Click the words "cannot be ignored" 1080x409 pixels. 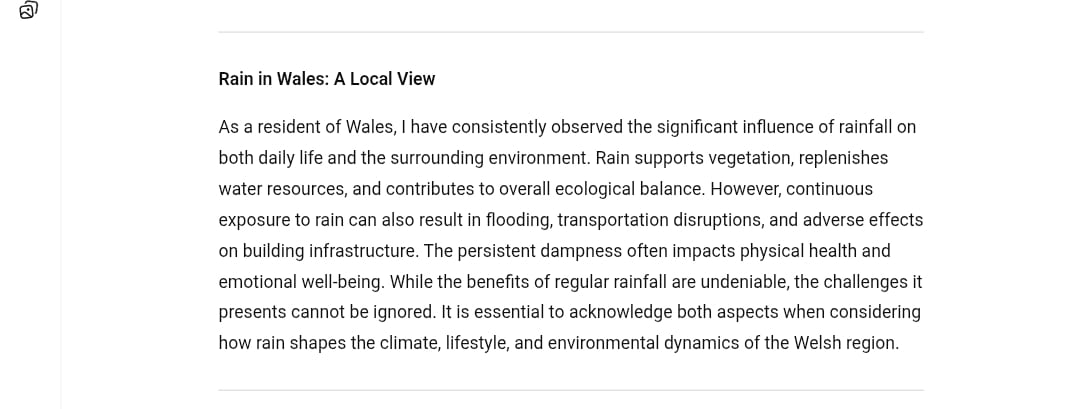364,313
